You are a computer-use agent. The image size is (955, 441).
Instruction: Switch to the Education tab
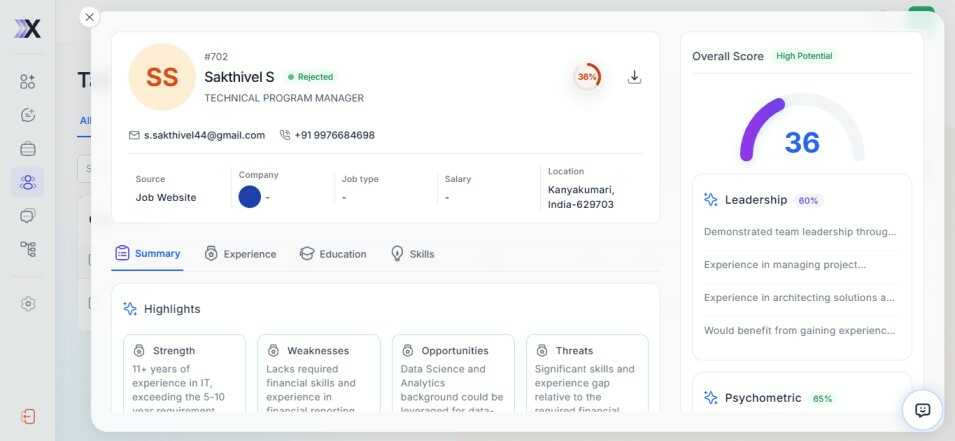[333, 254]
